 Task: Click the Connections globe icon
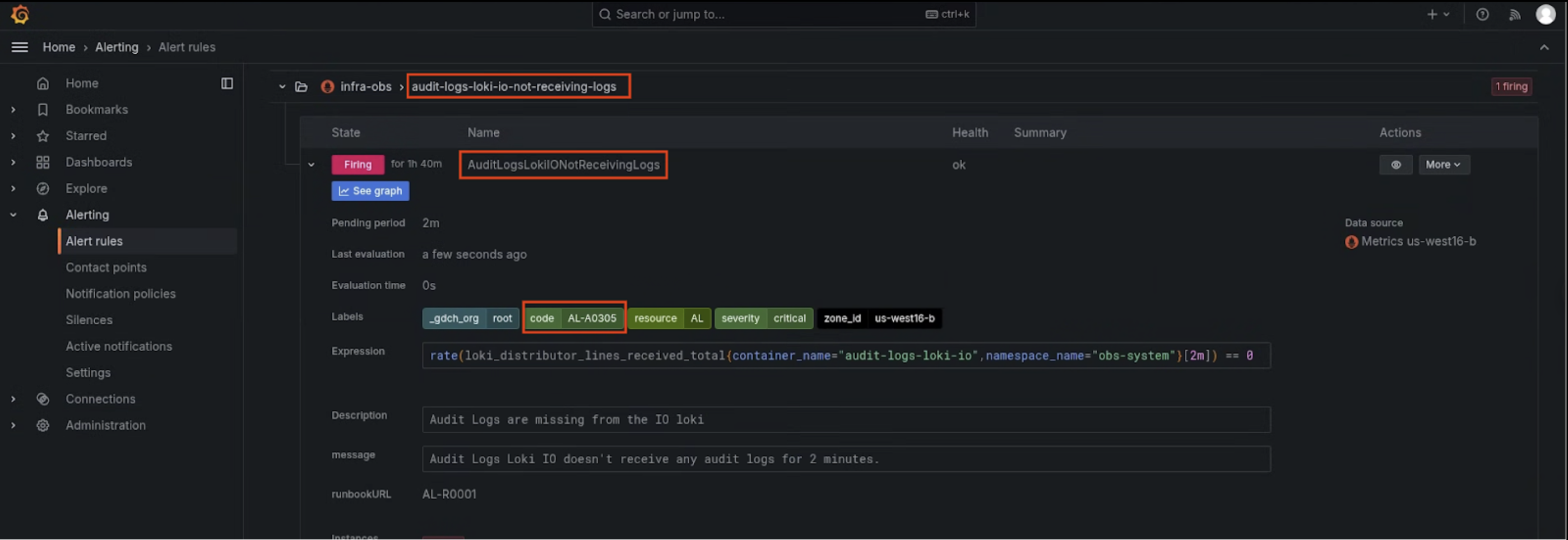(43, 399)
